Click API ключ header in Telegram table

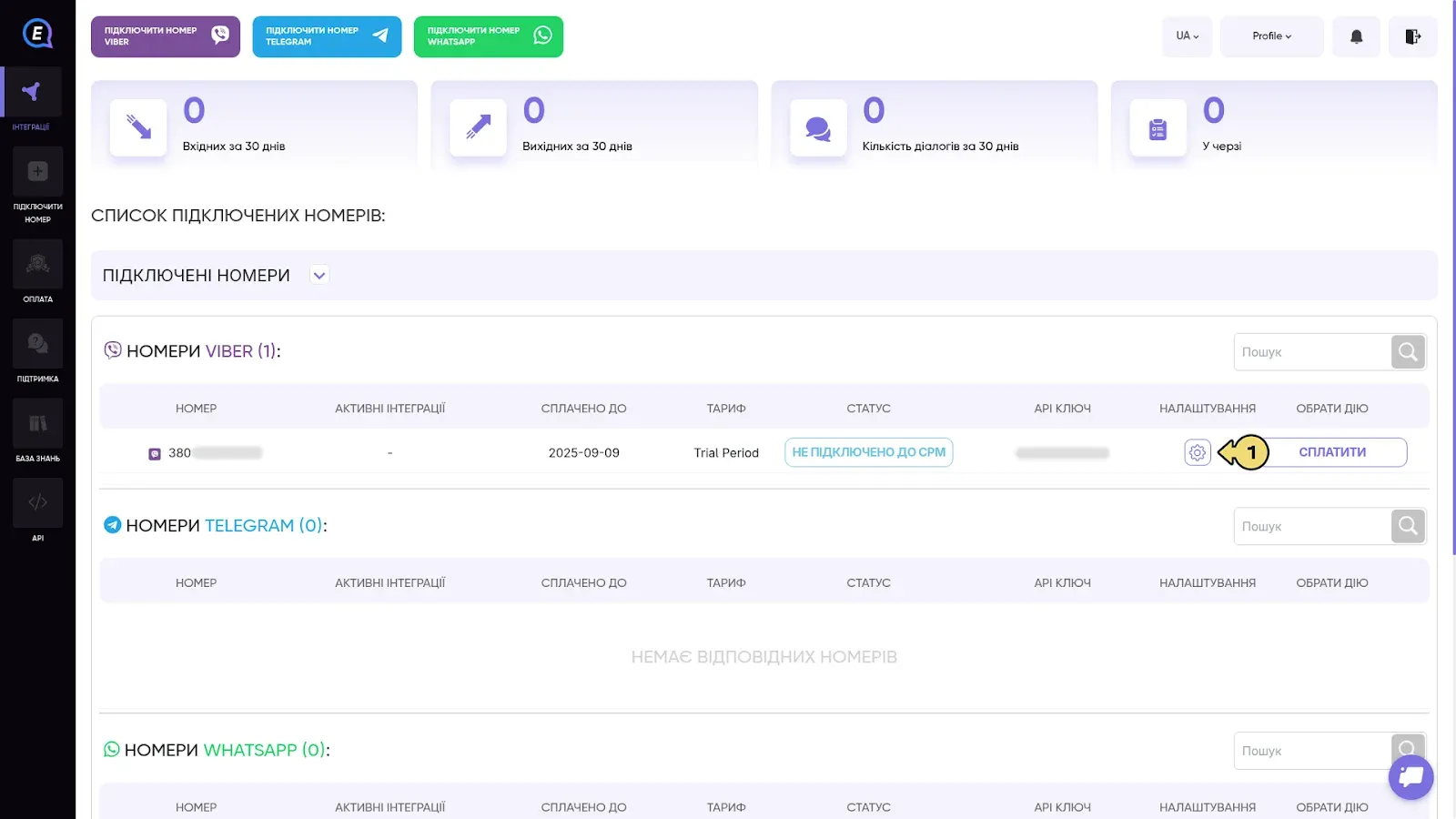[1063, 582]
